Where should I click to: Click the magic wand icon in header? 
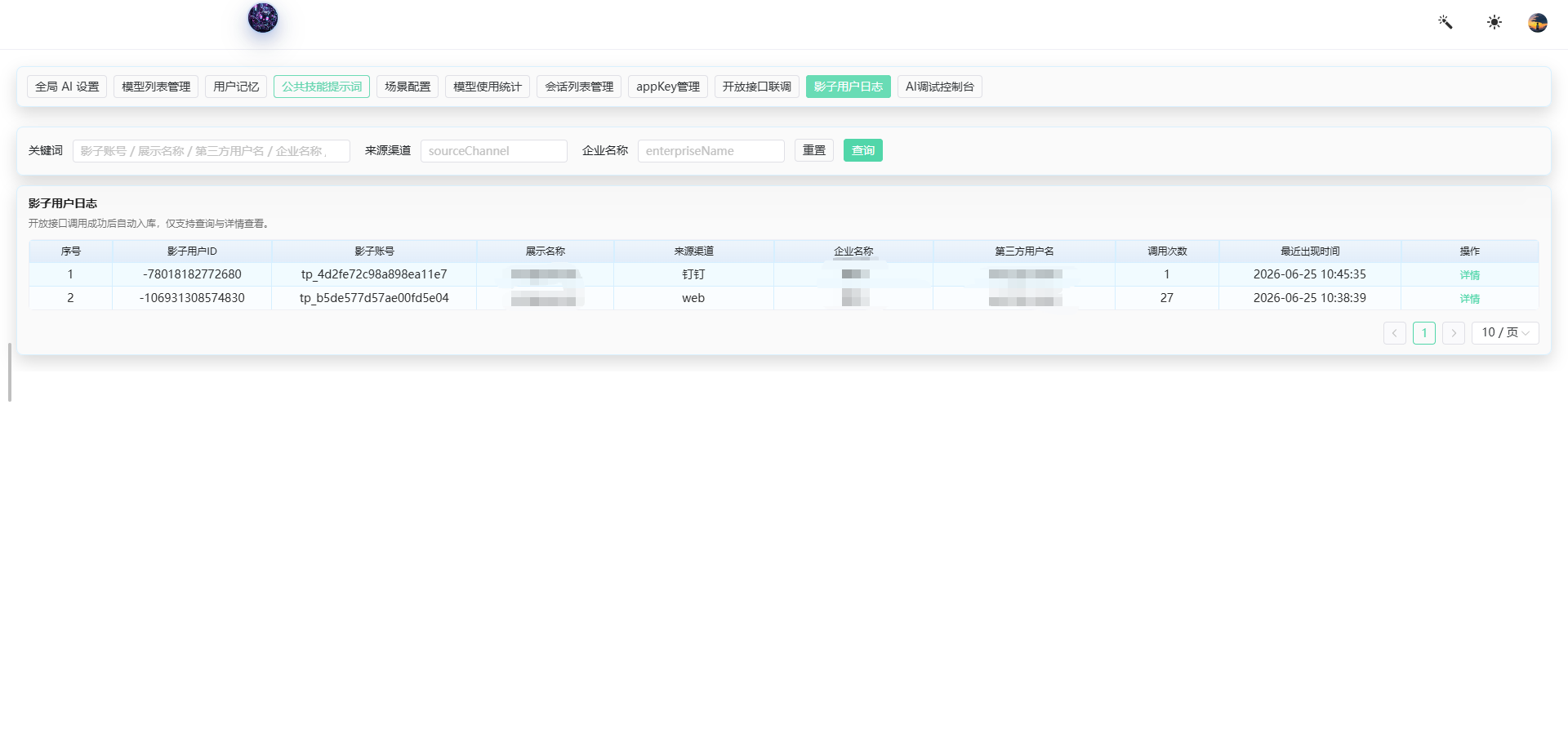pyautogui.click(x=1445, y=22)
